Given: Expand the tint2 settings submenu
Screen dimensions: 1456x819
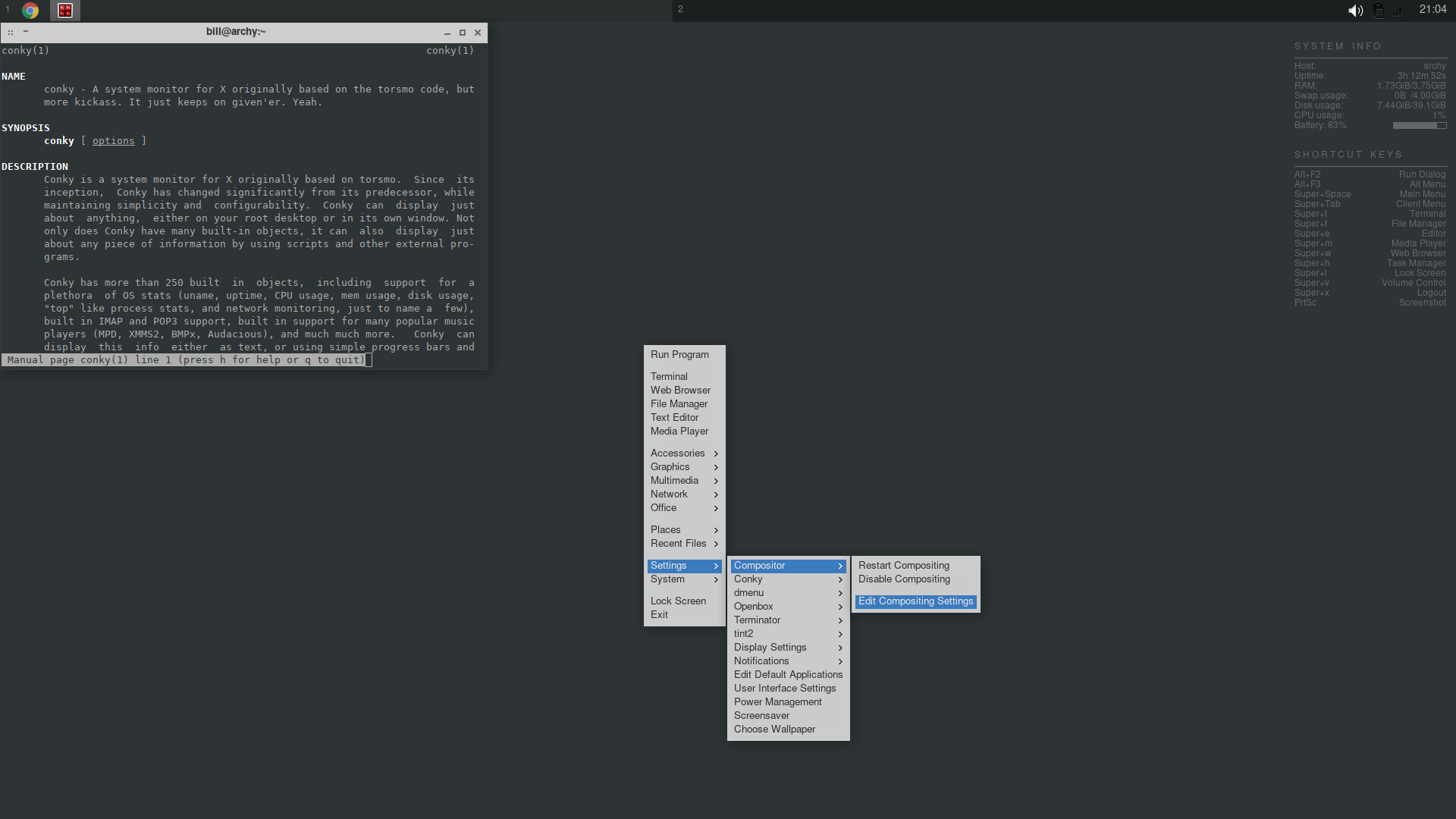Looking at the screenshot, I should click(x=788, y=634).
